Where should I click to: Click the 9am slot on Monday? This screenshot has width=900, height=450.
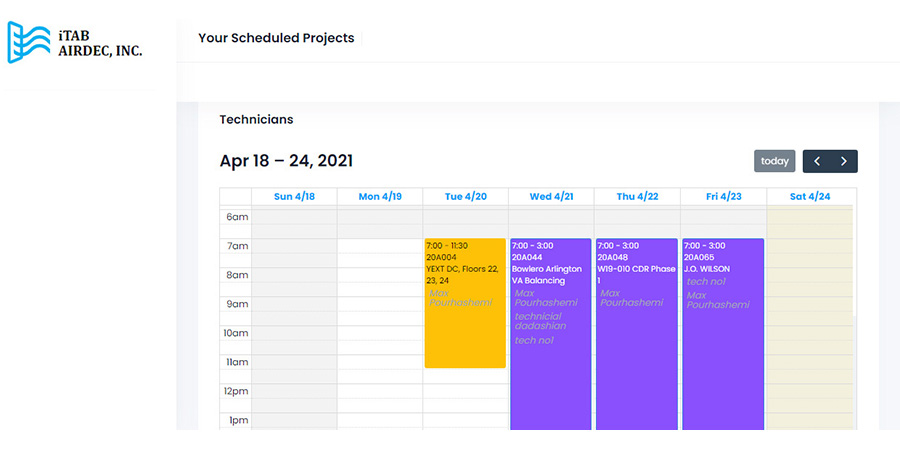coord(380,304)
